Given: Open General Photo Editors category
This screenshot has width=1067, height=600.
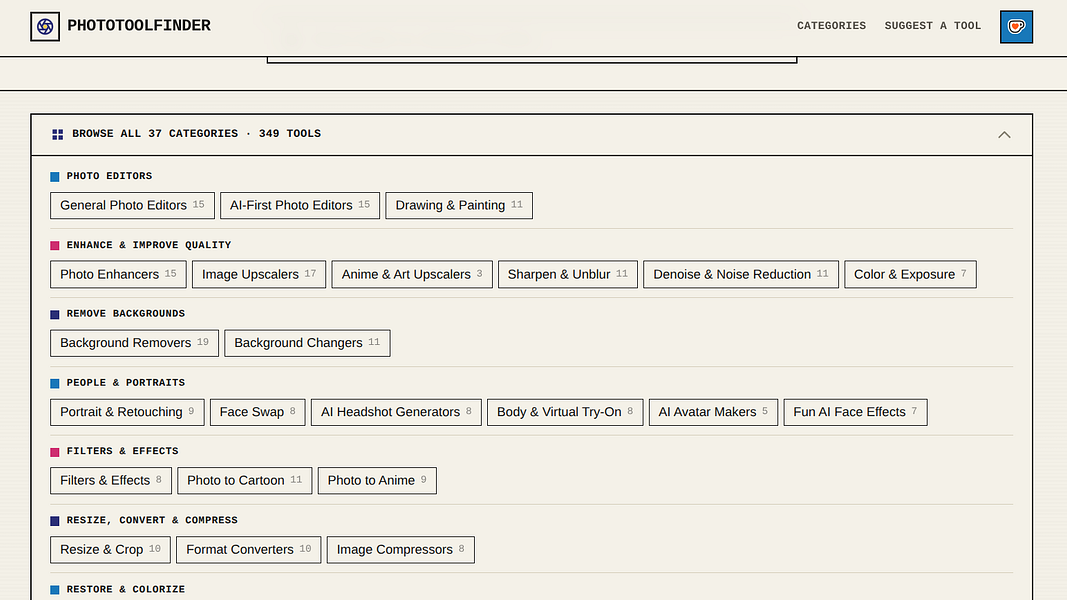Looking at the screenshot, I should [132, 205].
